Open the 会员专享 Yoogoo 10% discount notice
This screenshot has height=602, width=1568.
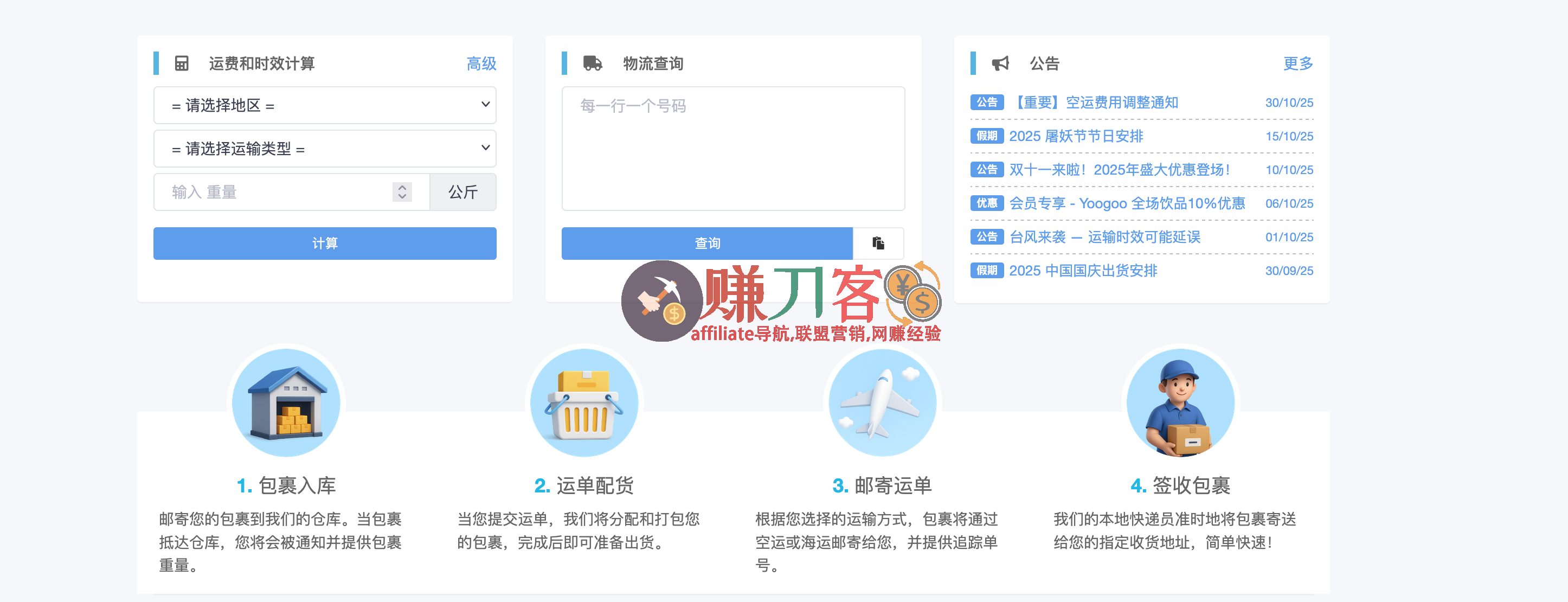pyautogui.click(x=1127, y=203)
